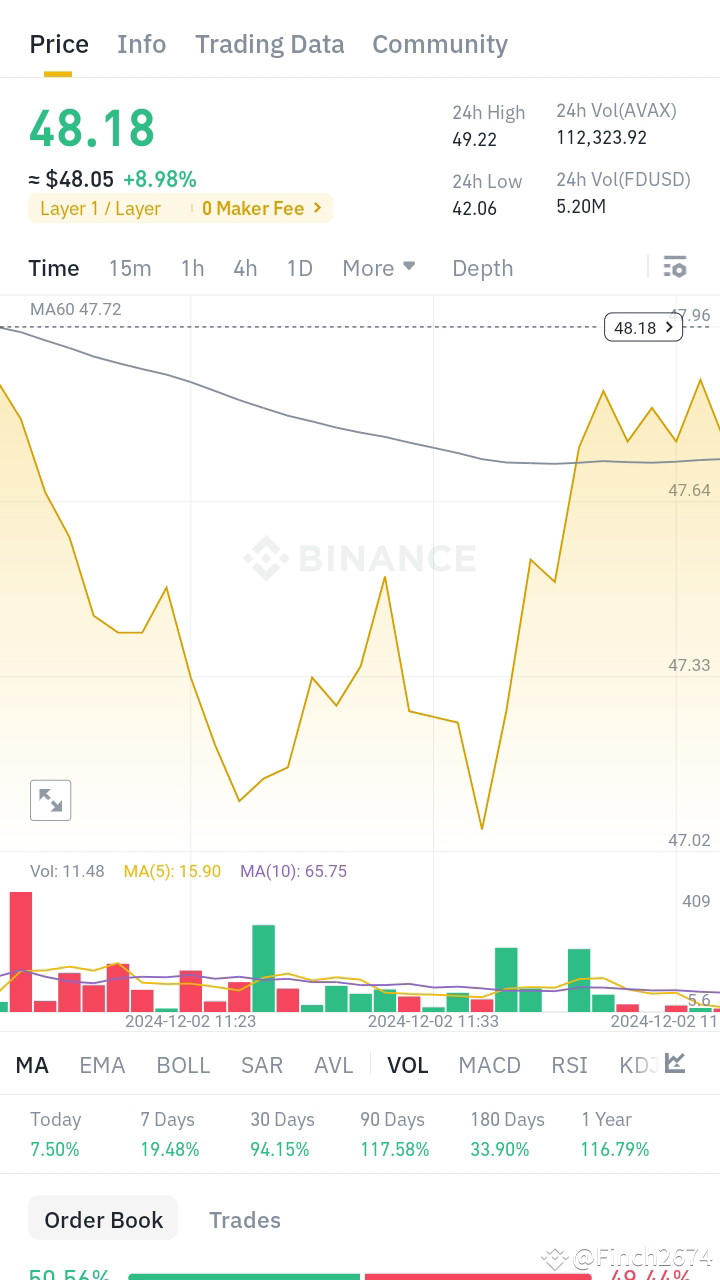This screenshot has width=720, height=1280.
Task: Enable the RSI indicator
Action: coord(569,1065)
